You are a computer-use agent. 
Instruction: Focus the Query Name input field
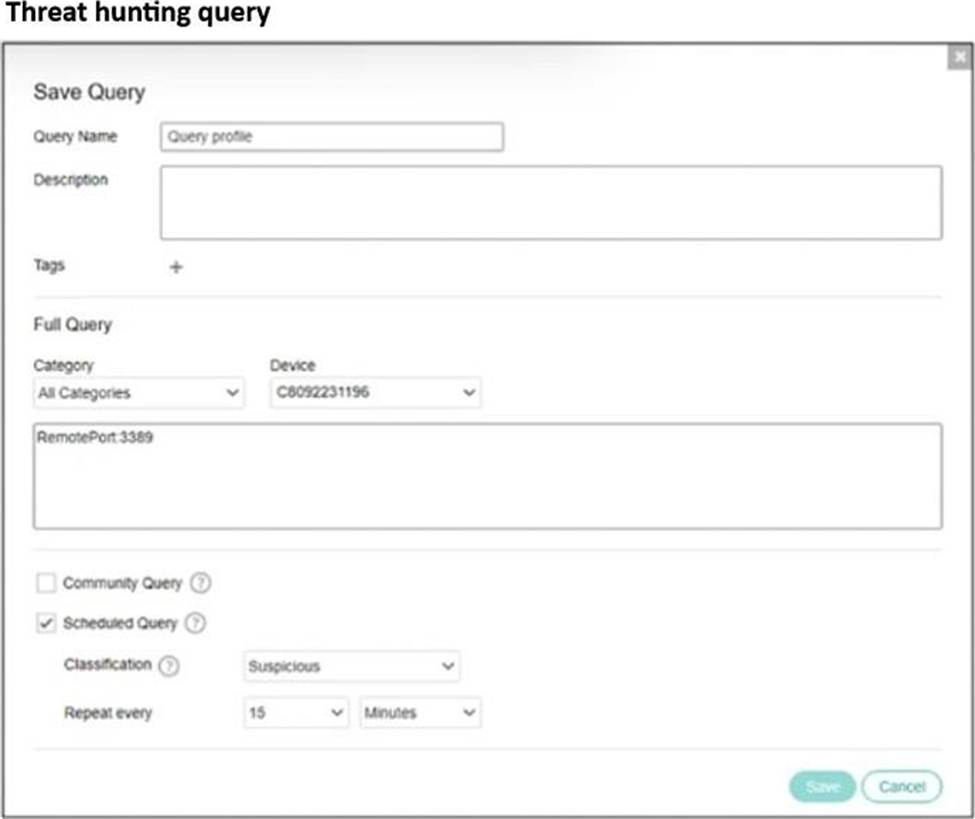click(331, 137)
